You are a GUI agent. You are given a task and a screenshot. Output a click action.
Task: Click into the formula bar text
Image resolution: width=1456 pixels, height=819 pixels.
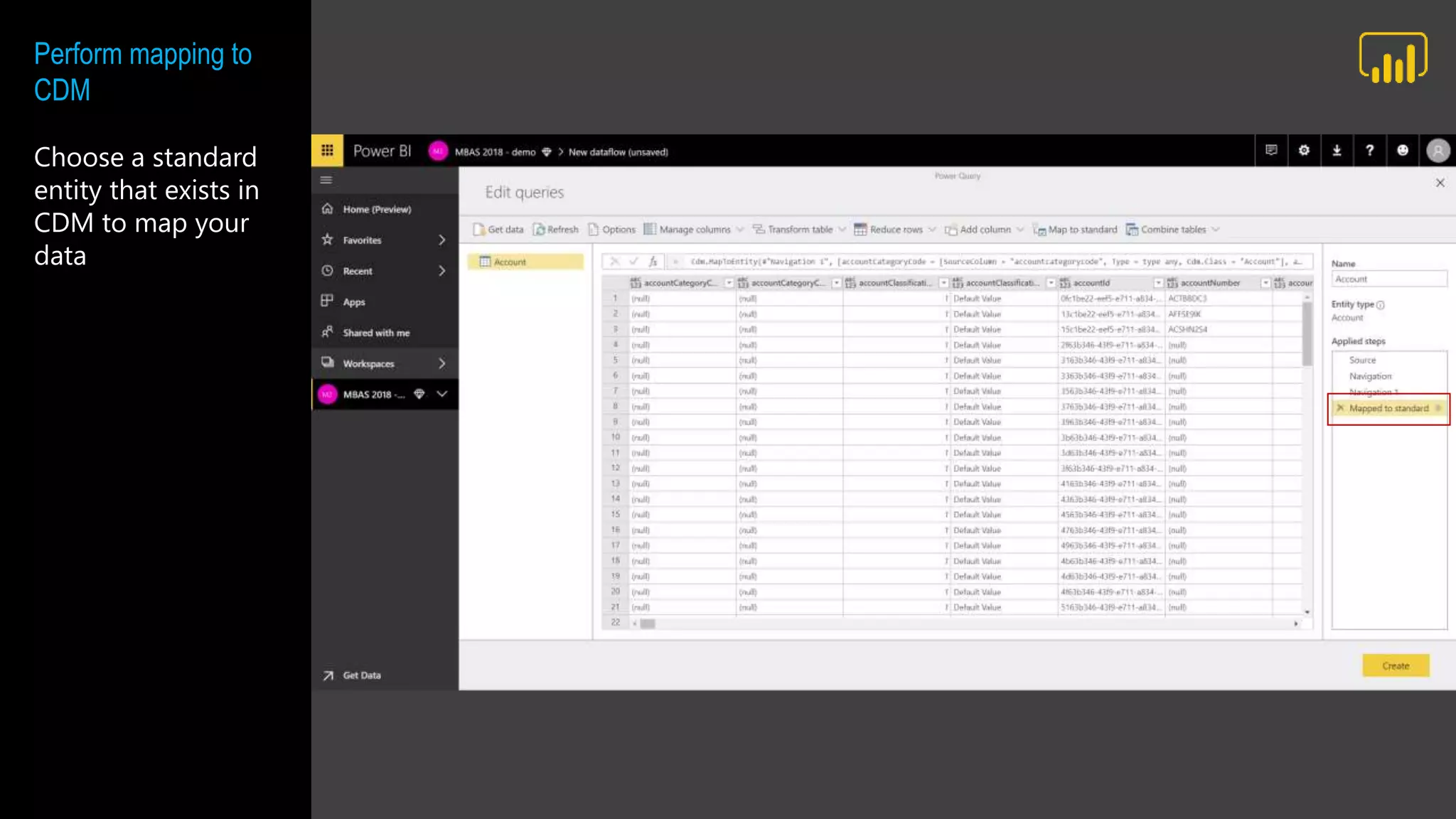(x=995, y=262)
